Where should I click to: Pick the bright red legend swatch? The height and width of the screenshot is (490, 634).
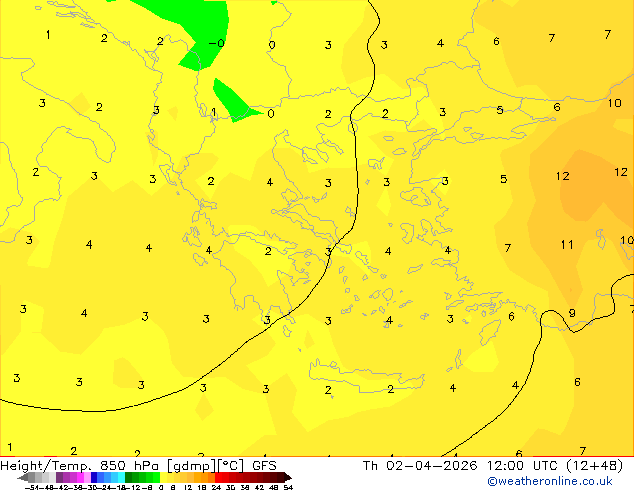(x=218, y=477)
